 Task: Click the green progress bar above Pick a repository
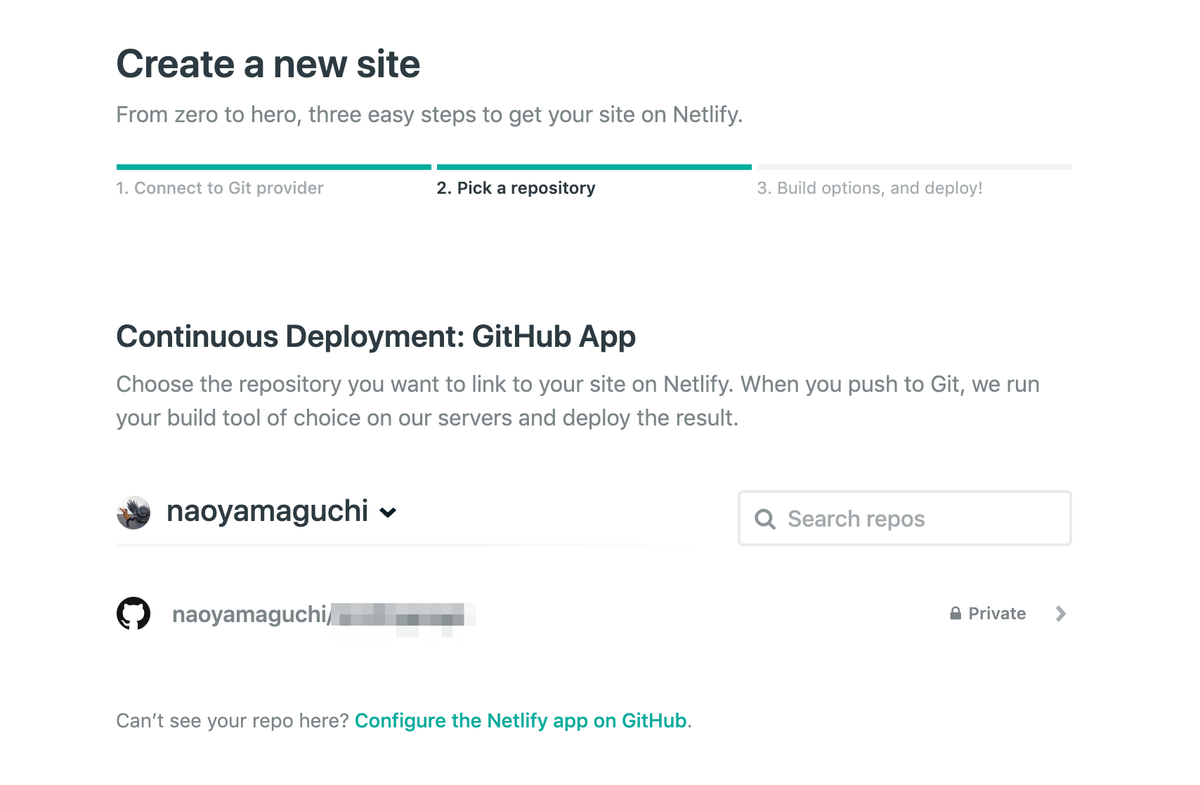tap(594, 165)
